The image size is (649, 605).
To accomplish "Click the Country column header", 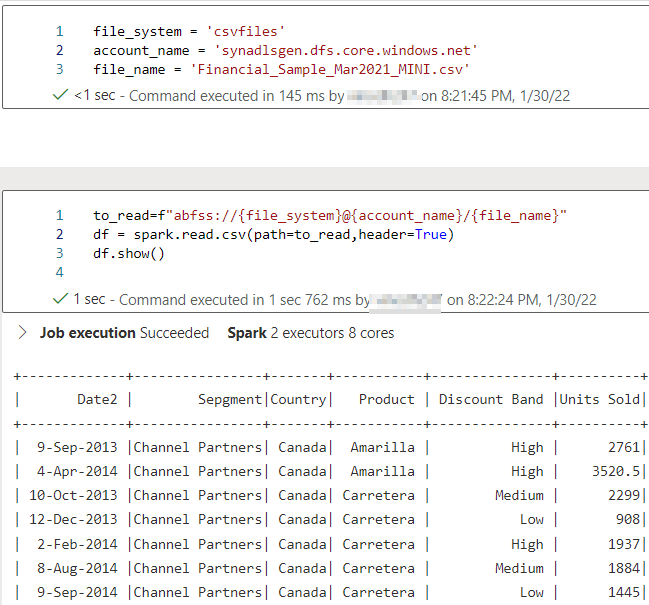I will pos(298,399).
